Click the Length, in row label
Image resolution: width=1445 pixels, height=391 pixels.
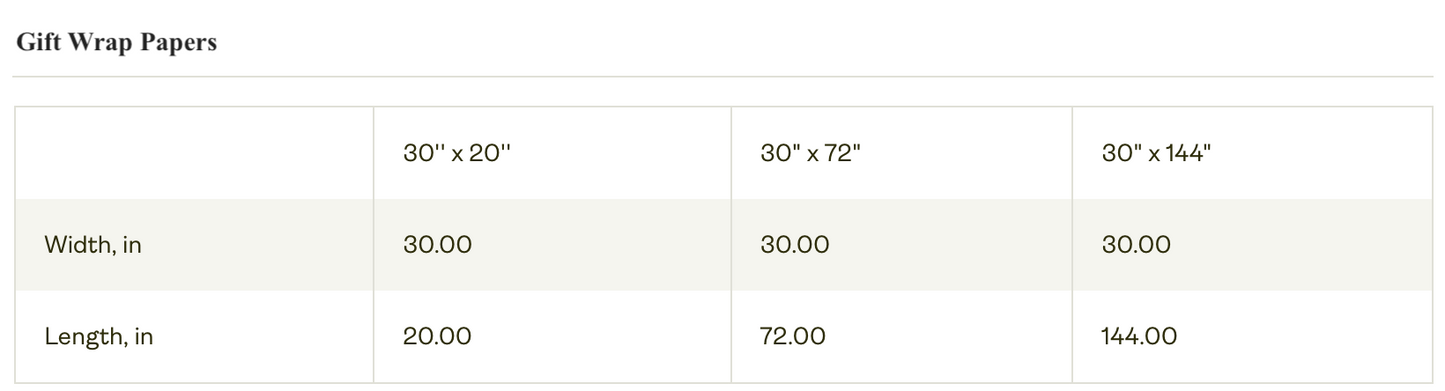98,337
